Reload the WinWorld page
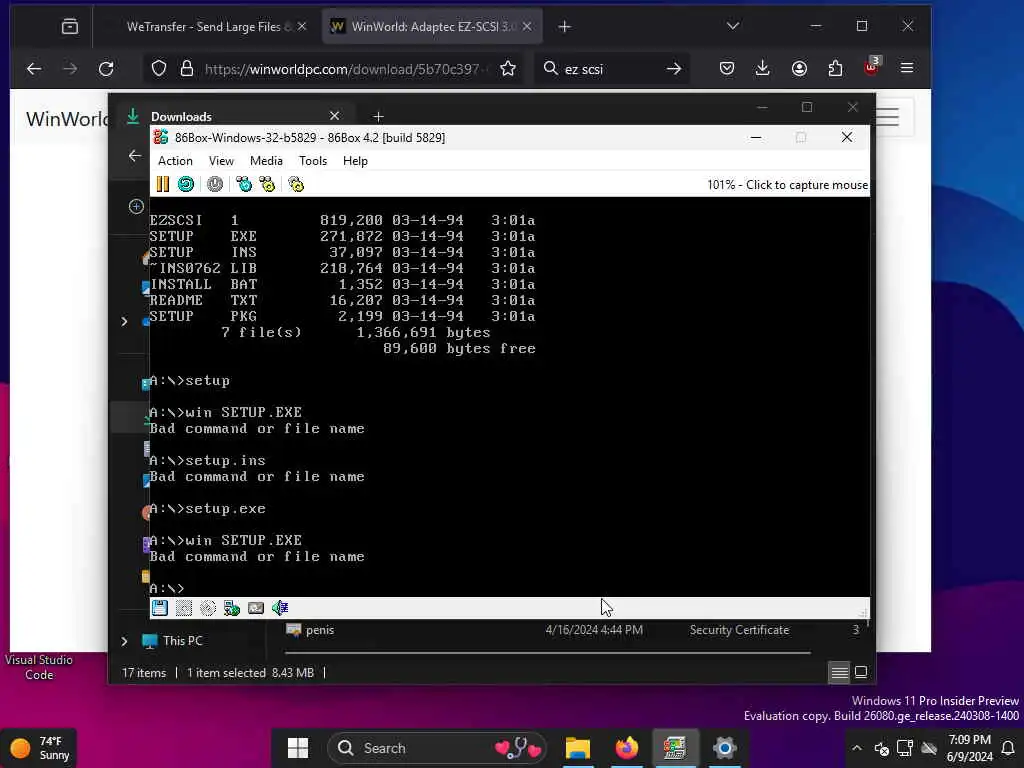1024x768 pixels. pos(106,69)
